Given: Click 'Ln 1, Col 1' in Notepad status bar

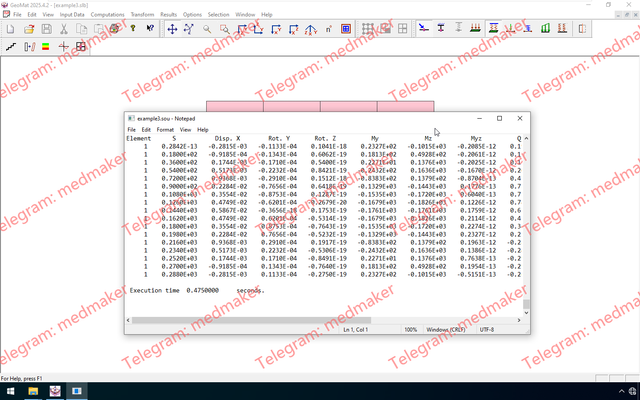Looking at the screenshot, I should tap(356, 329).
